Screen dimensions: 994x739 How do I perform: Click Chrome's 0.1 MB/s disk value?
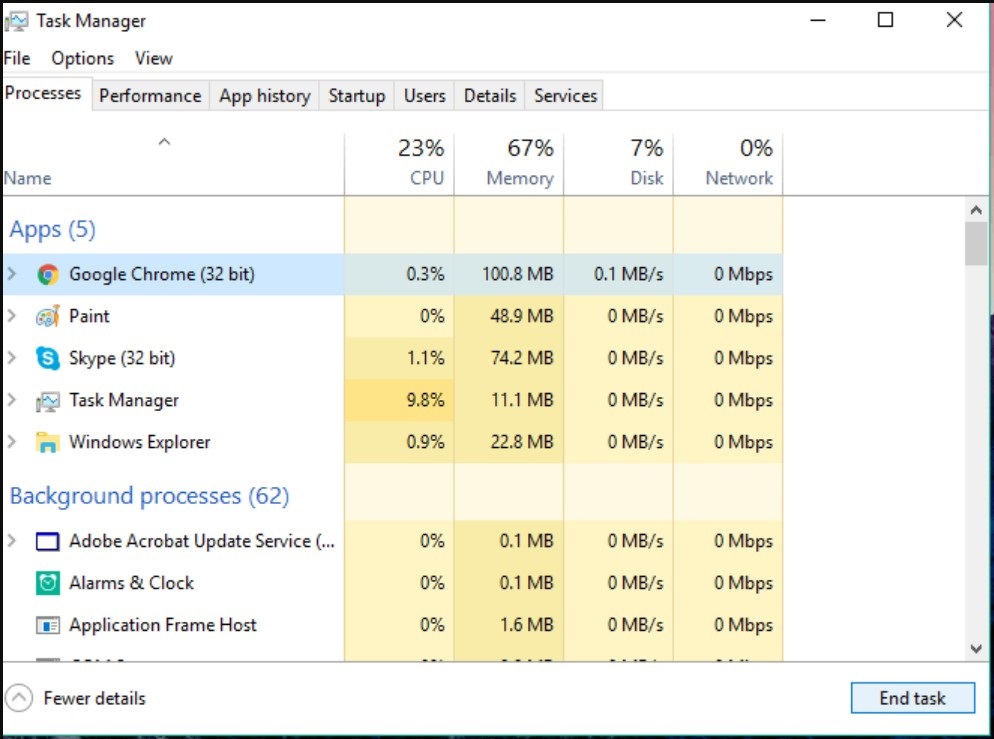628,274
